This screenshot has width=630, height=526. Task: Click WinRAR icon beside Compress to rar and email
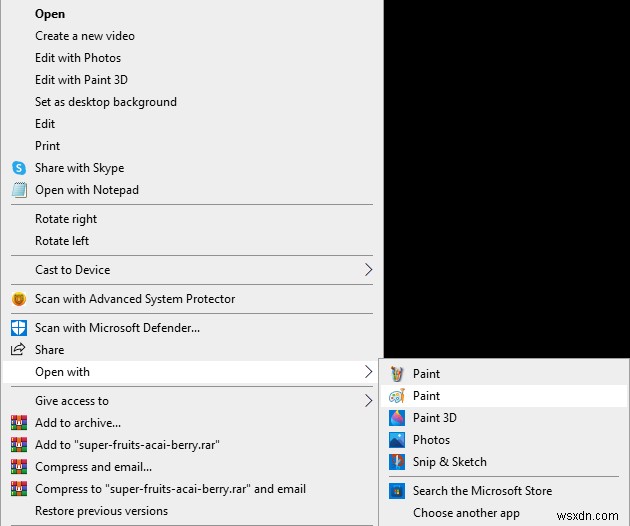19,489
